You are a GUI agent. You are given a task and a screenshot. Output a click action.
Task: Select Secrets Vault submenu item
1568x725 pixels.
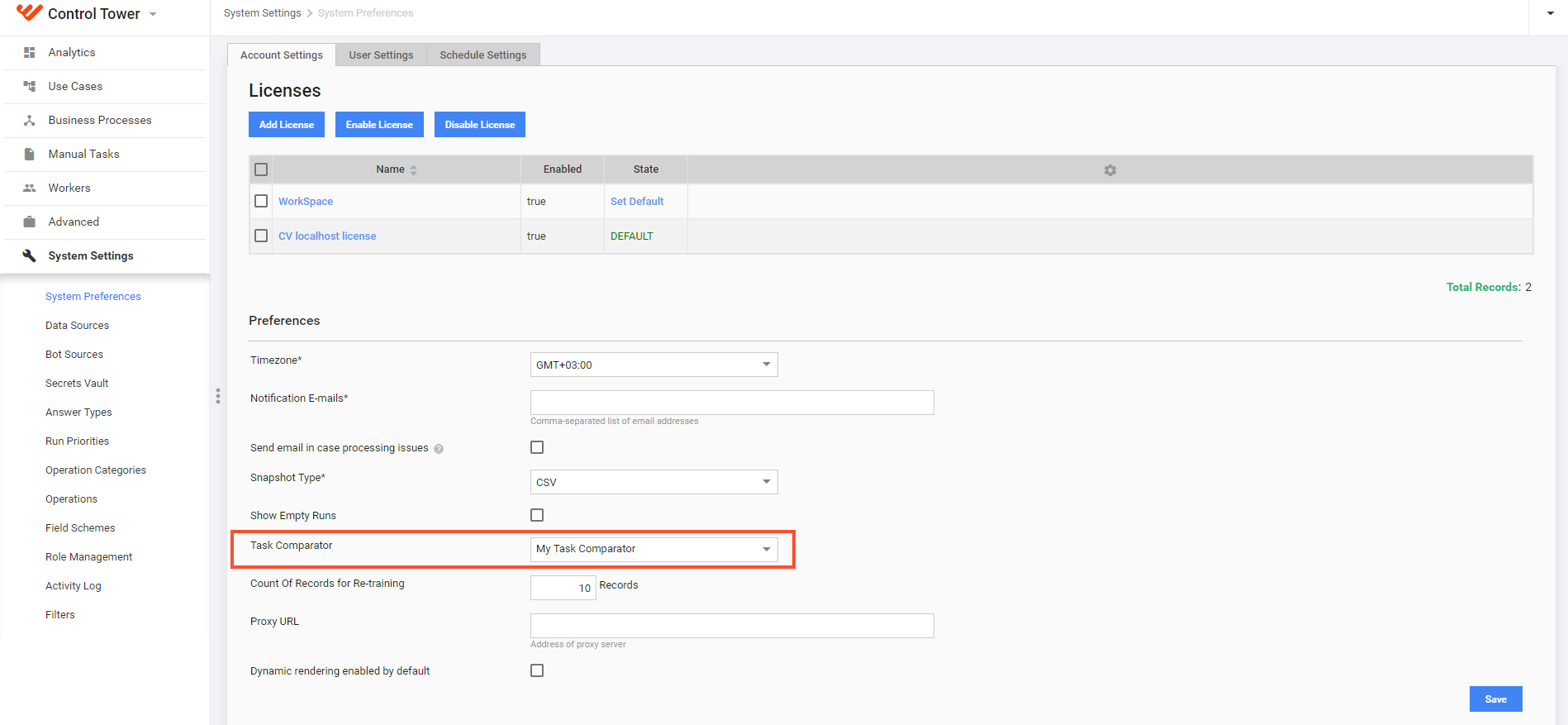(77, 383)
